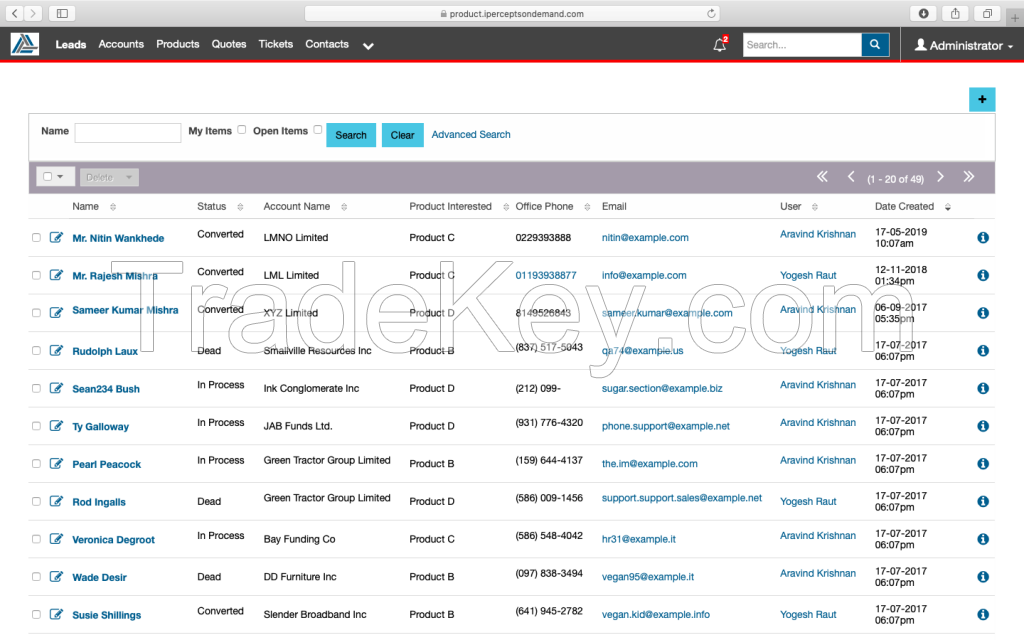This screenshot has height=640, width=1024.
Task: Click pencil edit icon for Ty Galloway
Action: [x=56, y=426]
